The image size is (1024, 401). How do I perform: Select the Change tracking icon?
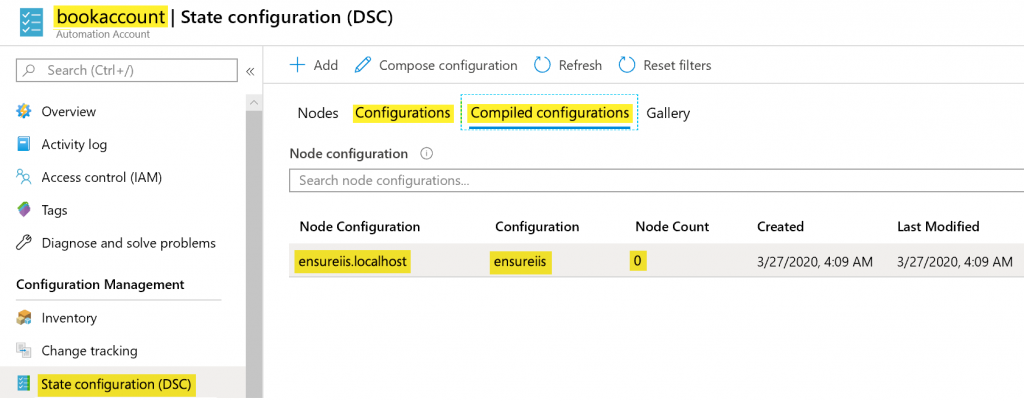pos(24,351)
